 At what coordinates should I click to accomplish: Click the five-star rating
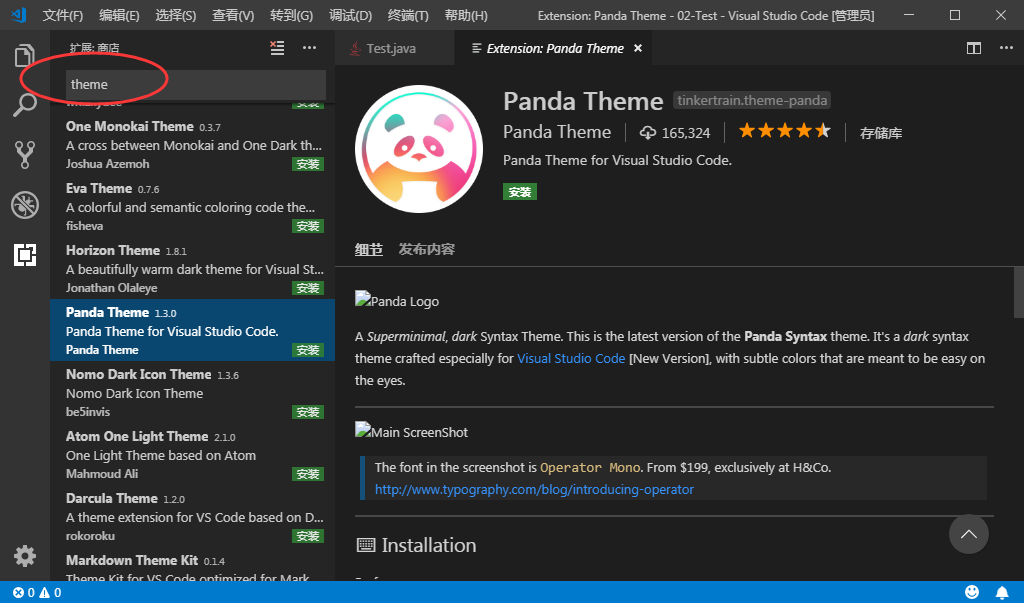[784, 131]
